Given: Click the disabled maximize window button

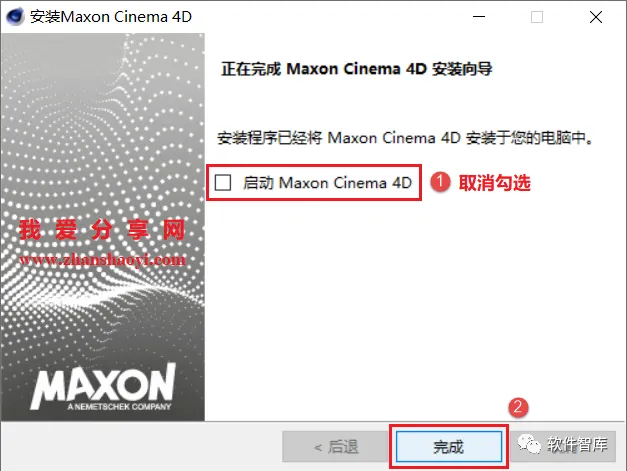Looking at the screenshot, I should (537, 17).
